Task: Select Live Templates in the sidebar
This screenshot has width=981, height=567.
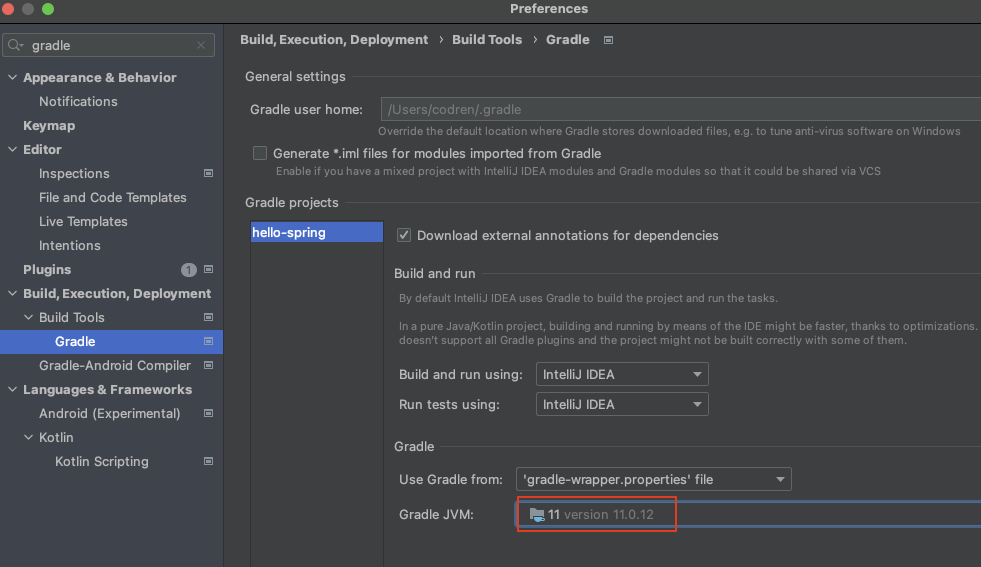Action: point(83,221)
